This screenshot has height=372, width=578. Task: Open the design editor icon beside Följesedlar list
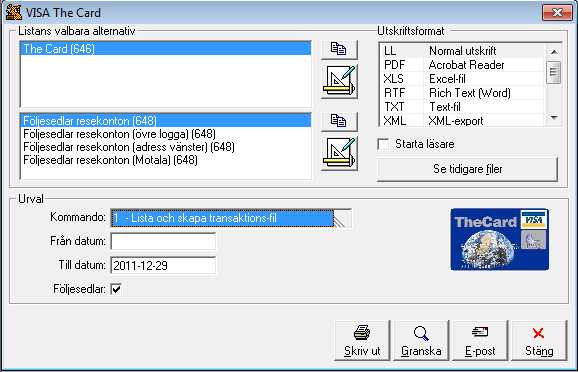339,153
